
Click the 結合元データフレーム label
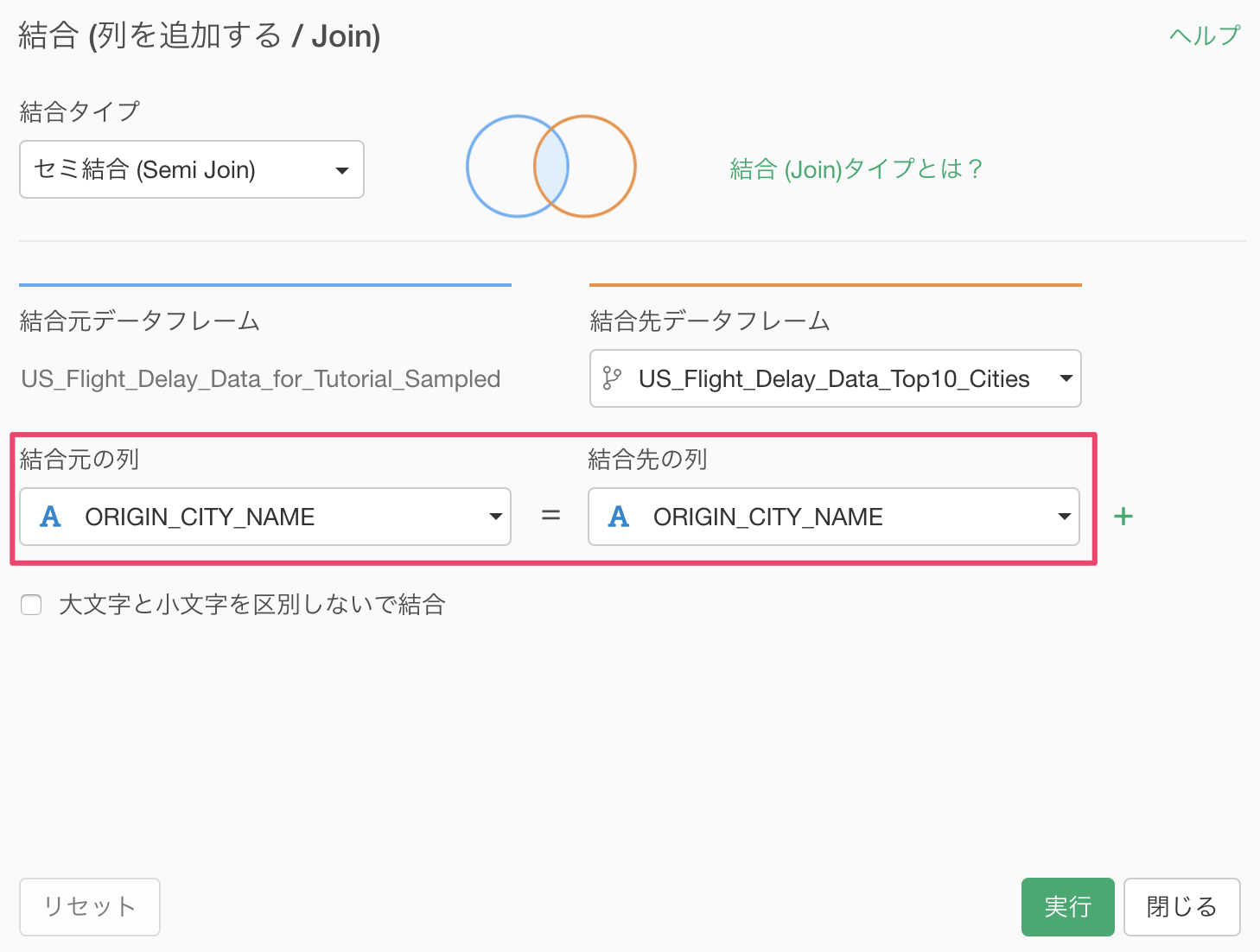pos(140,321)
